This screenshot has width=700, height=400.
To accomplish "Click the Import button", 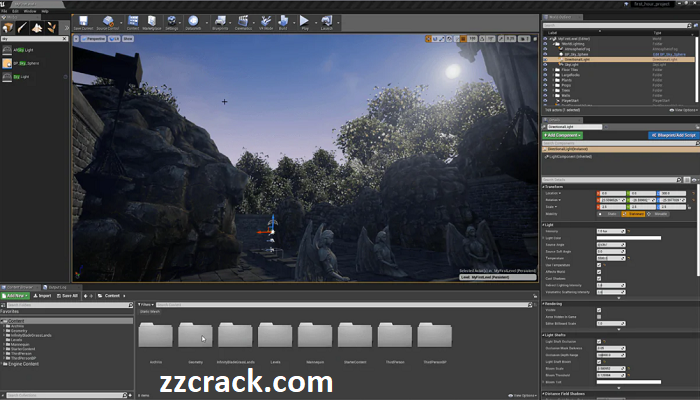I will coord(42,296).
